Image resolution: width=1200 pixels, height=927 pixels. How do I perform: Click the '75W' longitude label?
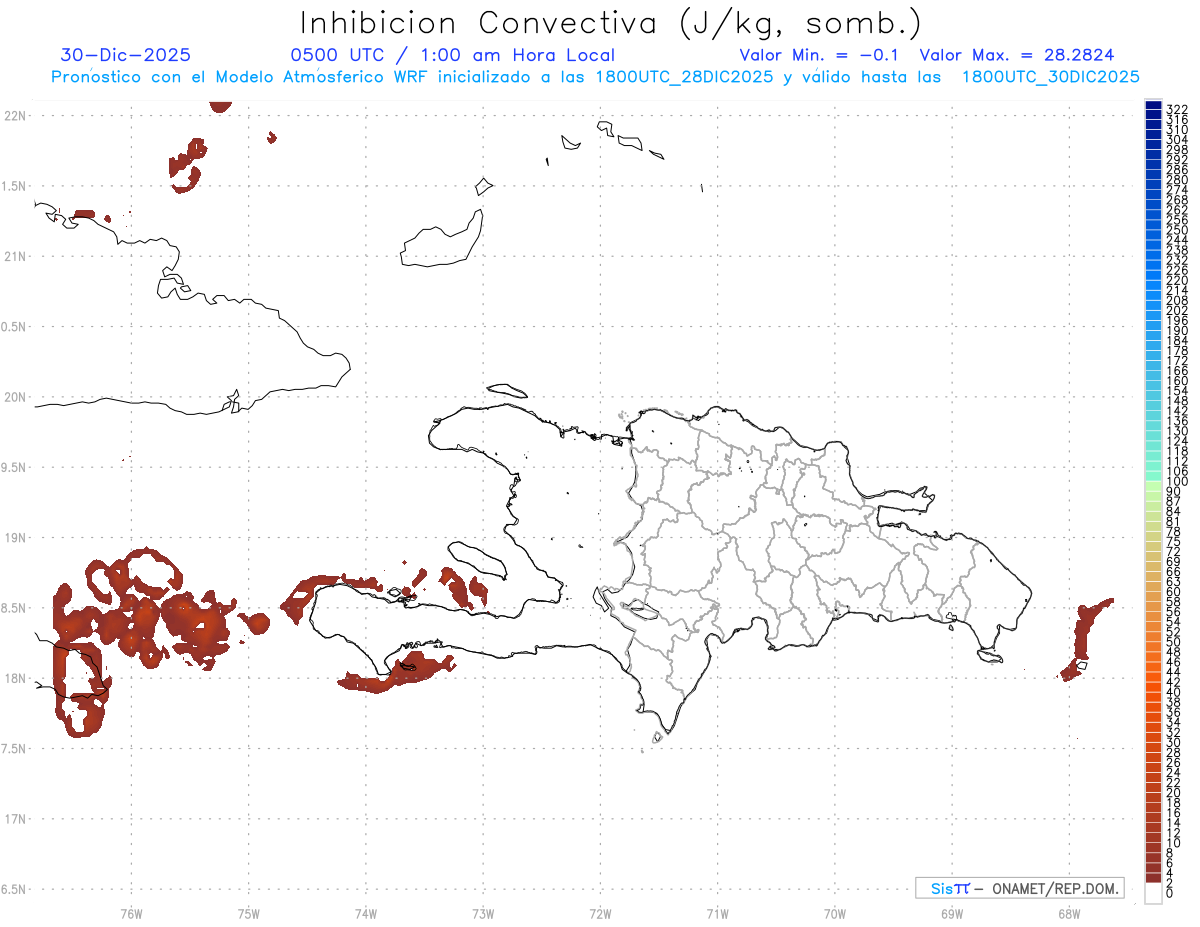coord(248,913)
